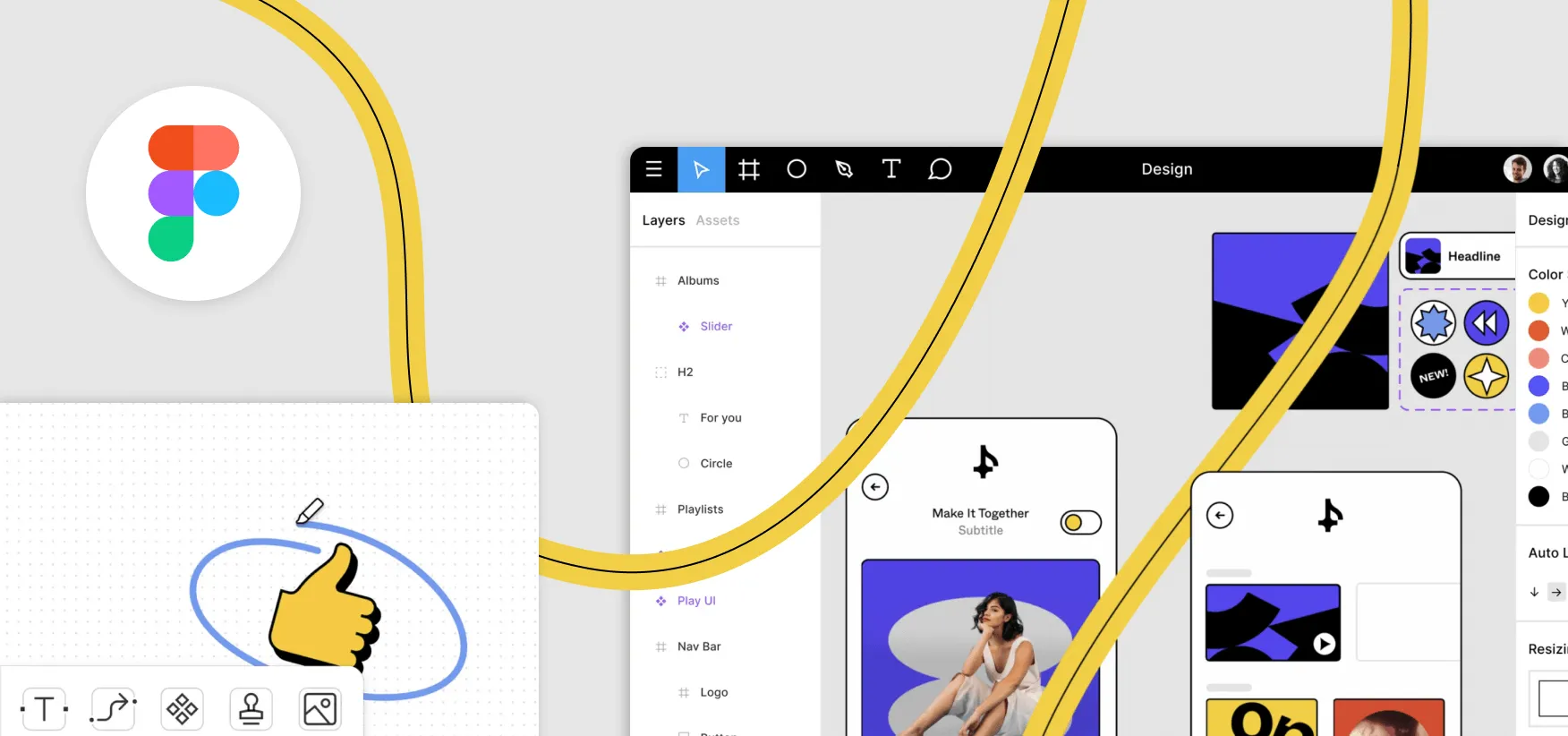Pick the indigo blue color swatch
This screenshot has height=736, width=1568.
click(1538, 386)
